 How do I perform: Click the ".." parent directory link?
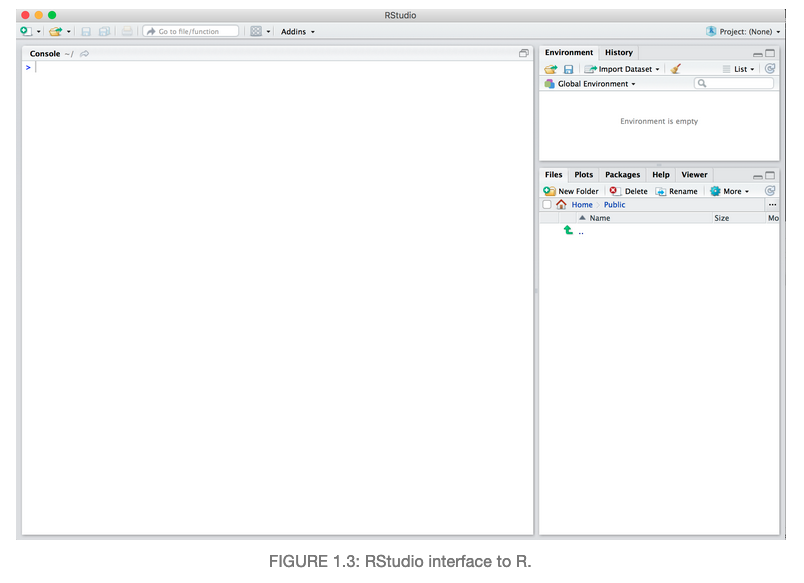click(581, 233)
